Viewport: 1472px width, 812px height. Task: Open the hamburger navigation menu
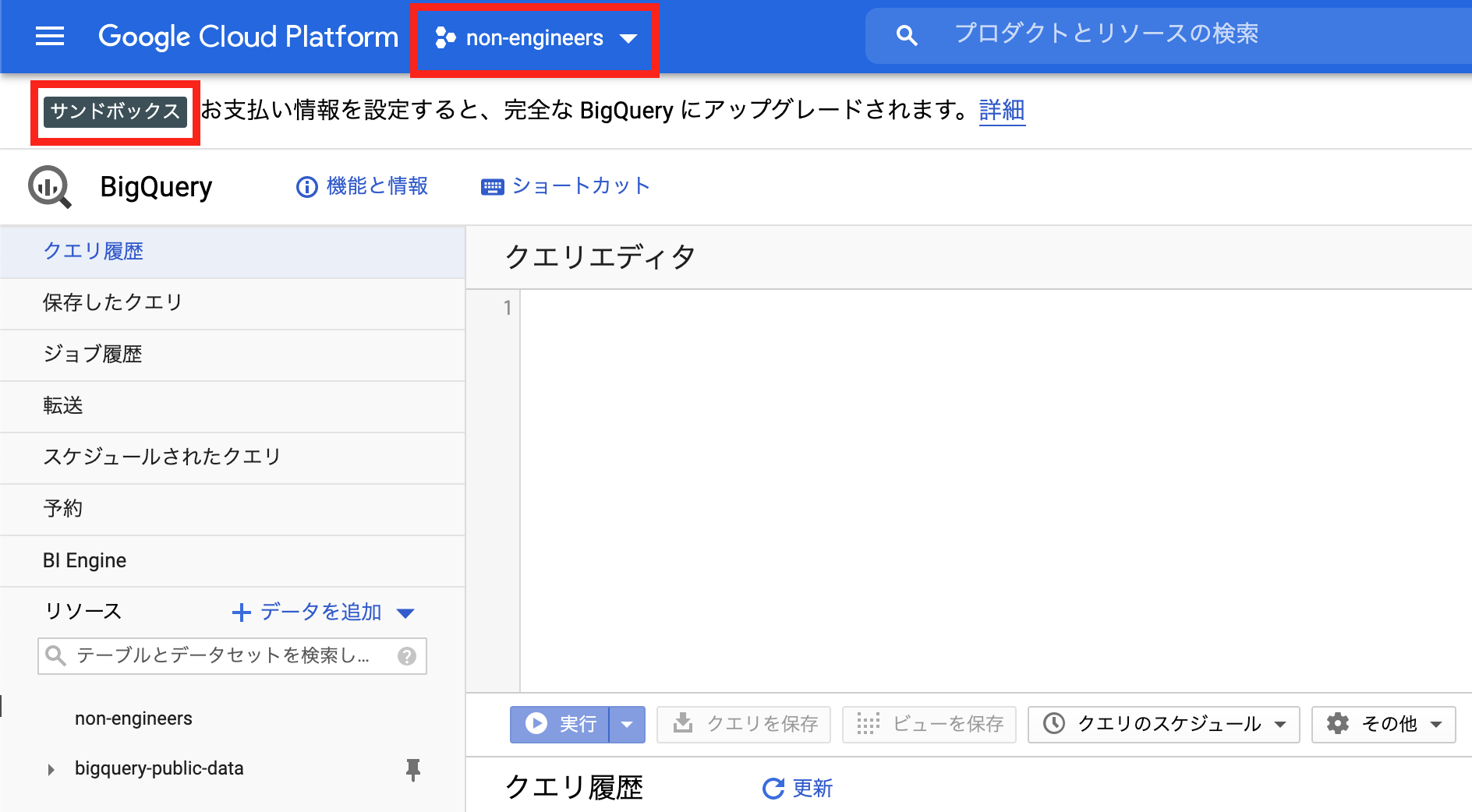(50, 36)
